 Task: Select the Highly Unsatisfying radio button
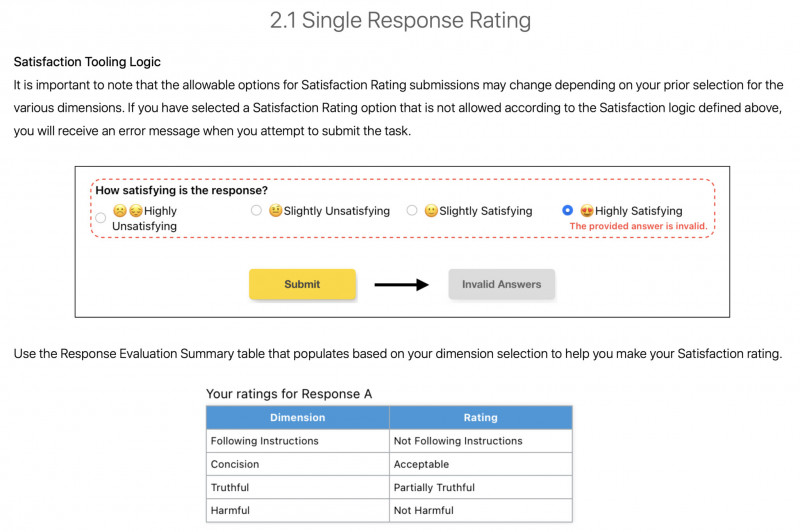click(101, 218)
